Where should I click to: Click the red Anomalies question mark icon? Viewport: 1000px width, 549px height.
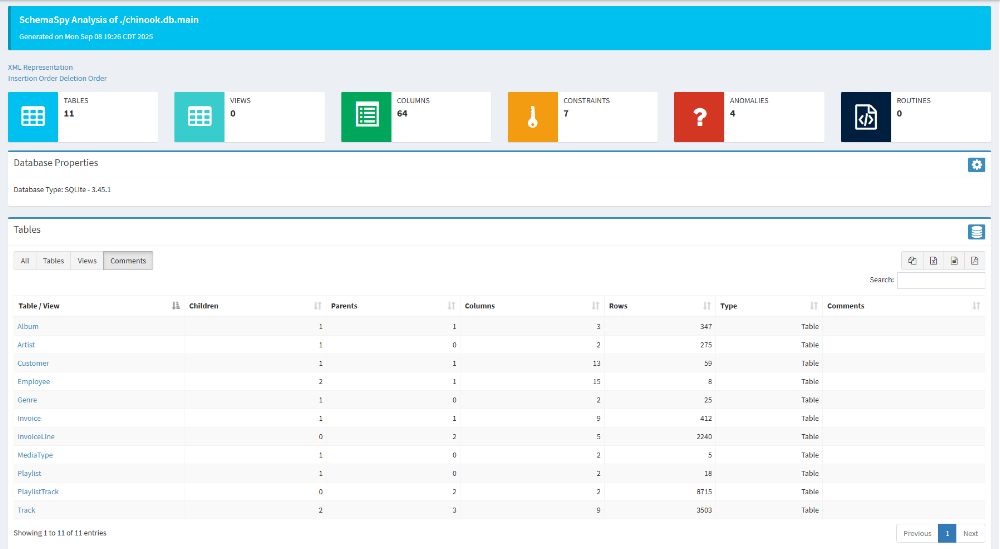click(699, 117)
